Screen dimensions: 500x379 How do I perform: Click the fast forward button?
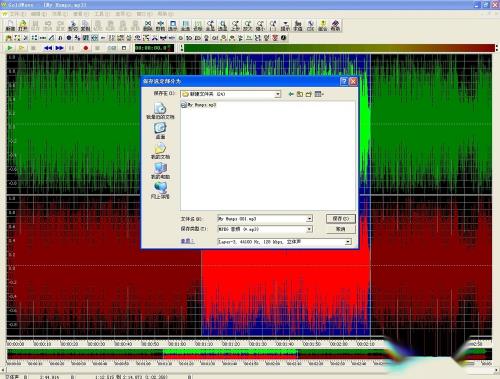[x=60, y=48]
